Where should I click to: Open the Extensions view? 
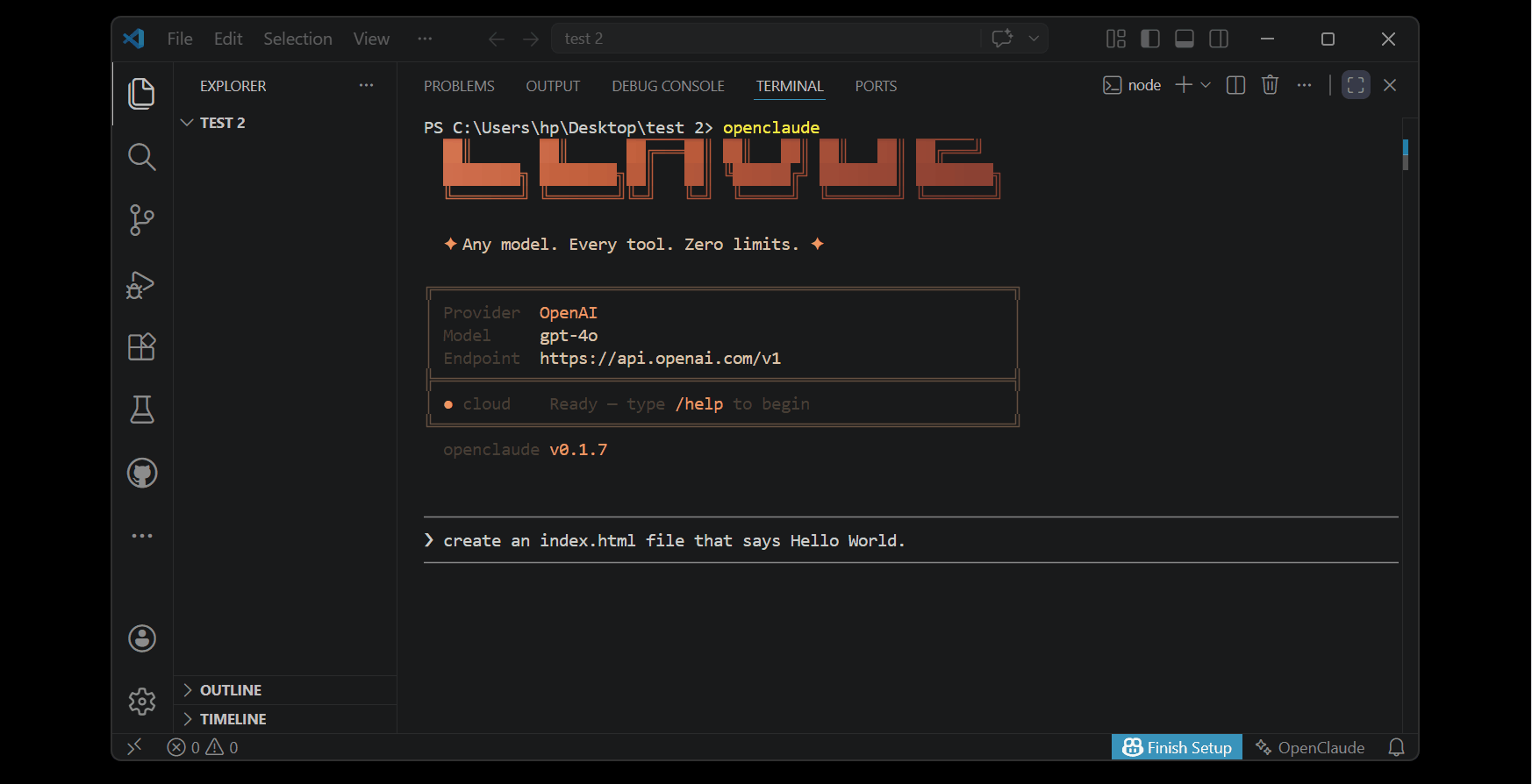pos(141,347)
